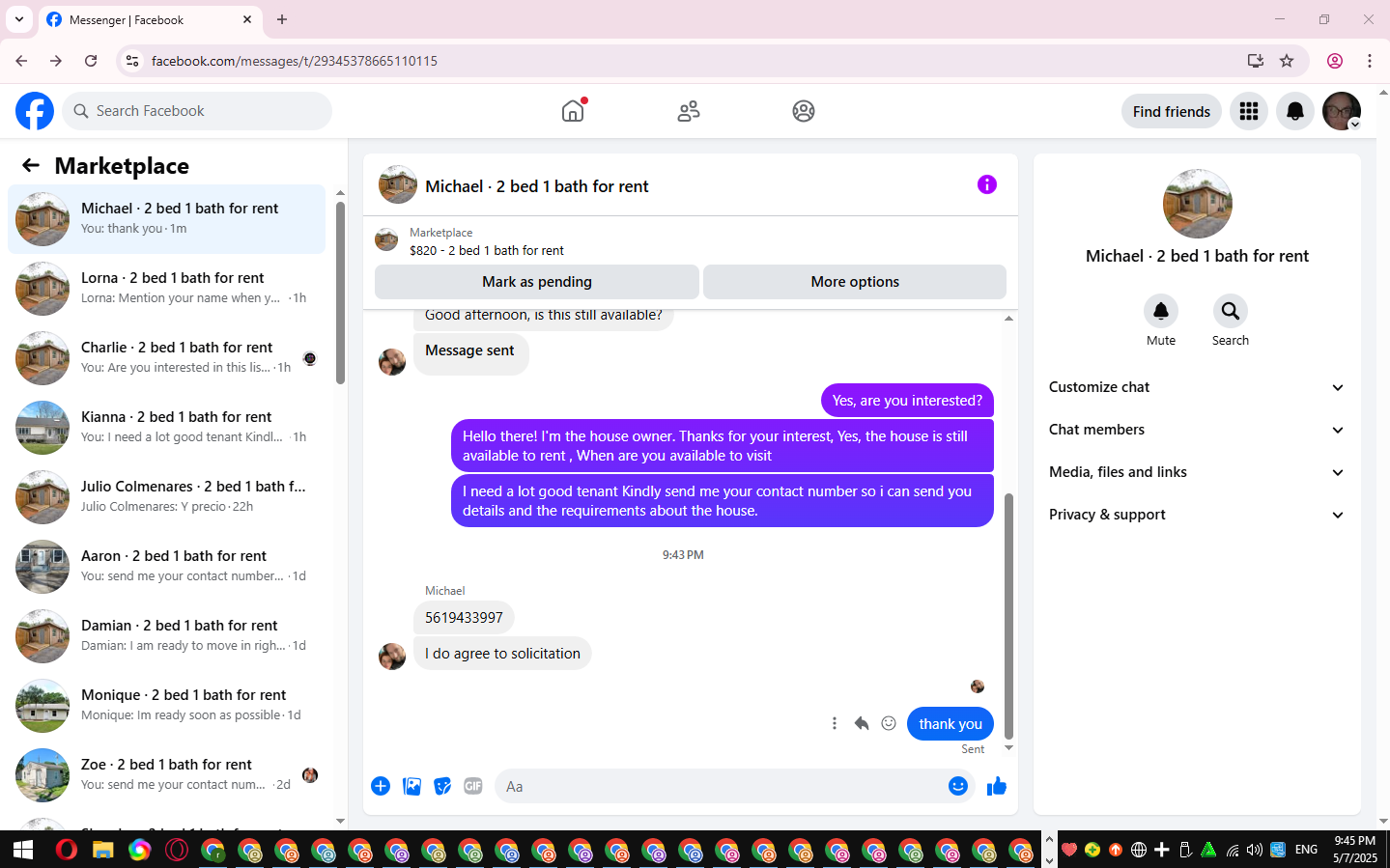
Task: Open the Facebook menu grid icon
Action: (1249, 111)
